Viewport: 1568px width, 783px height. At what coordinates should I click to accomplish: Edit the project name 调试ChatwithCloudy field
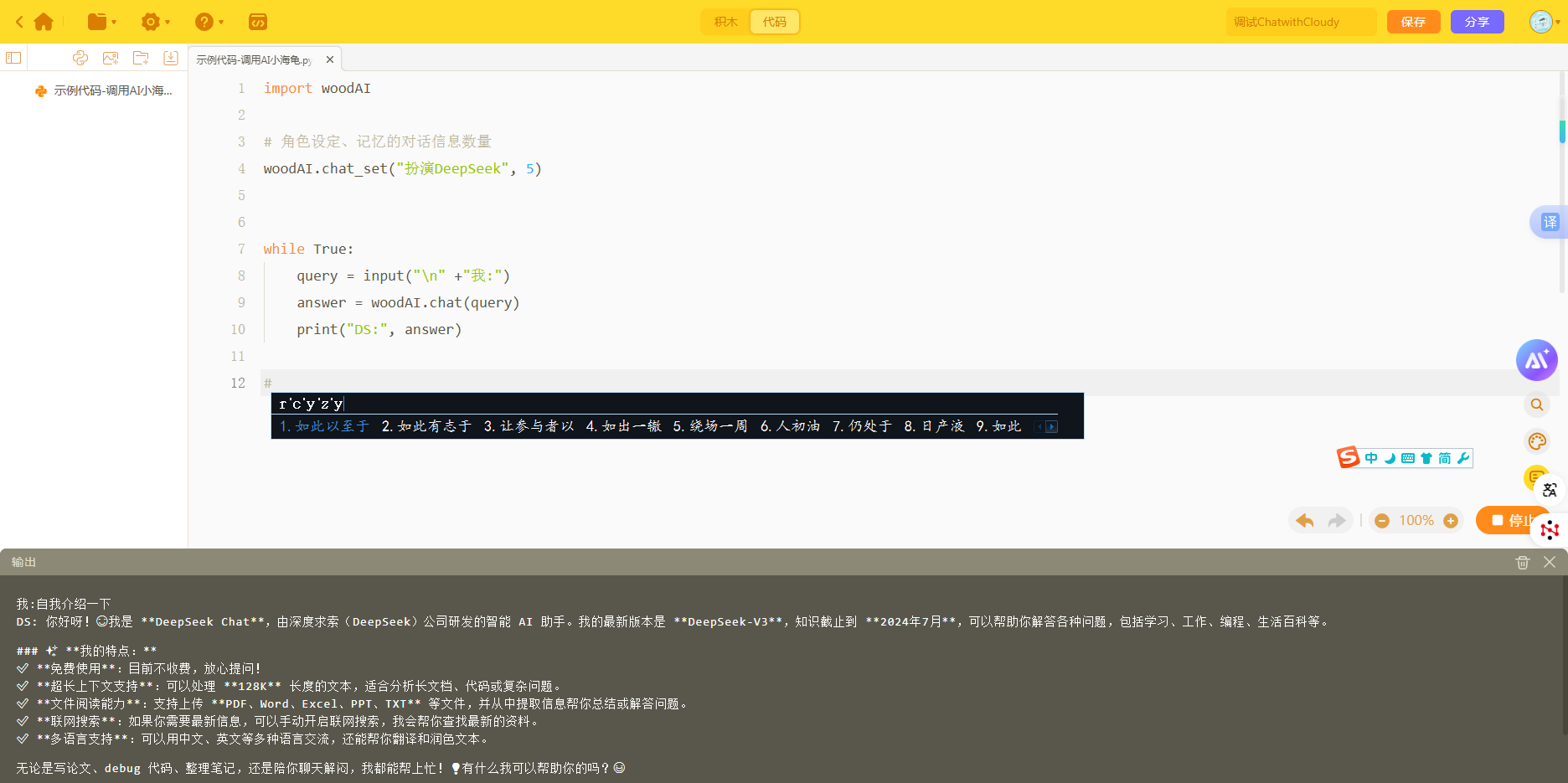coord(1301,22)
